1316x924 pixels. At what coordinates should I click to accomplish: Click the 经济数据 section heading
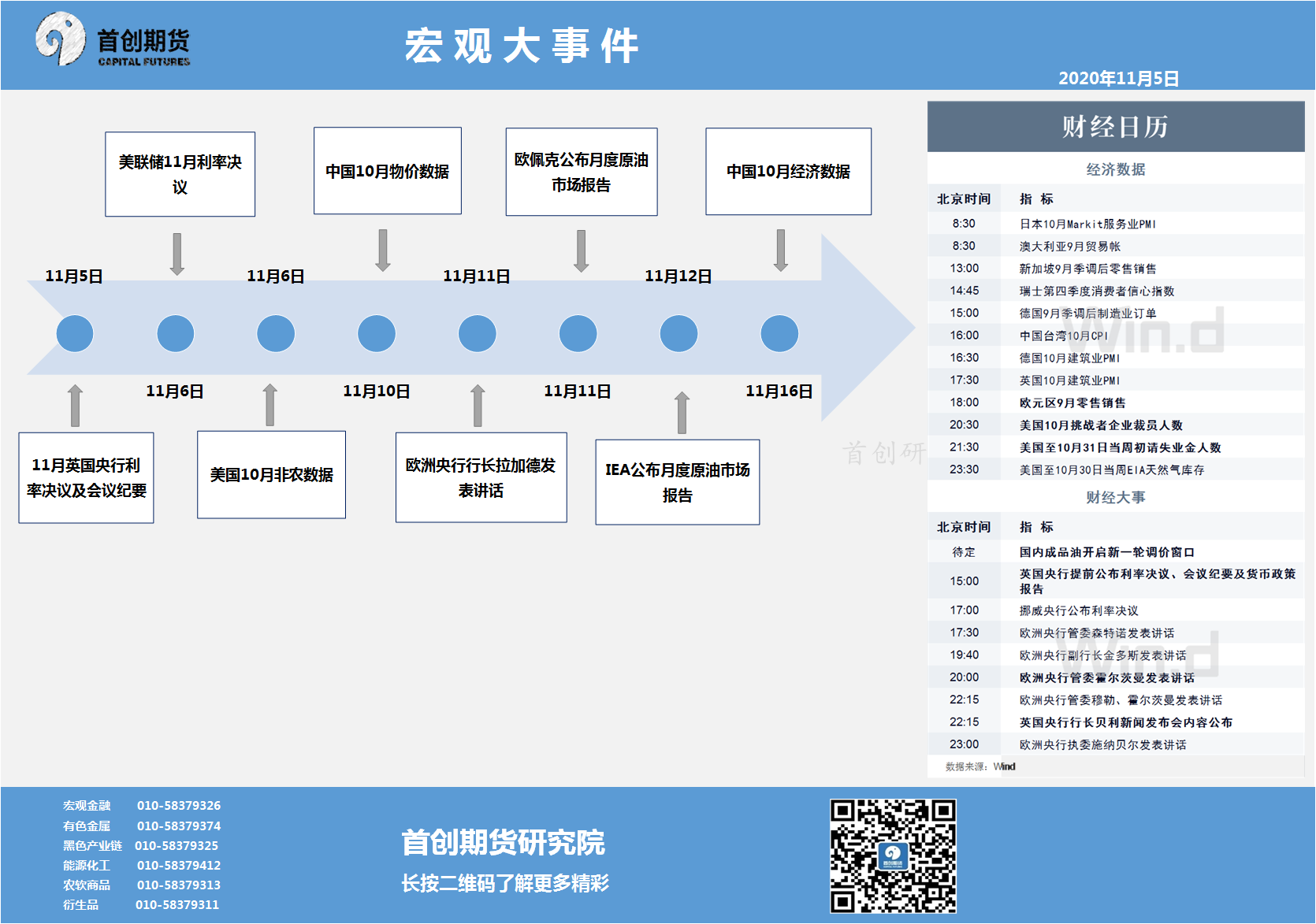point(1116,169)
